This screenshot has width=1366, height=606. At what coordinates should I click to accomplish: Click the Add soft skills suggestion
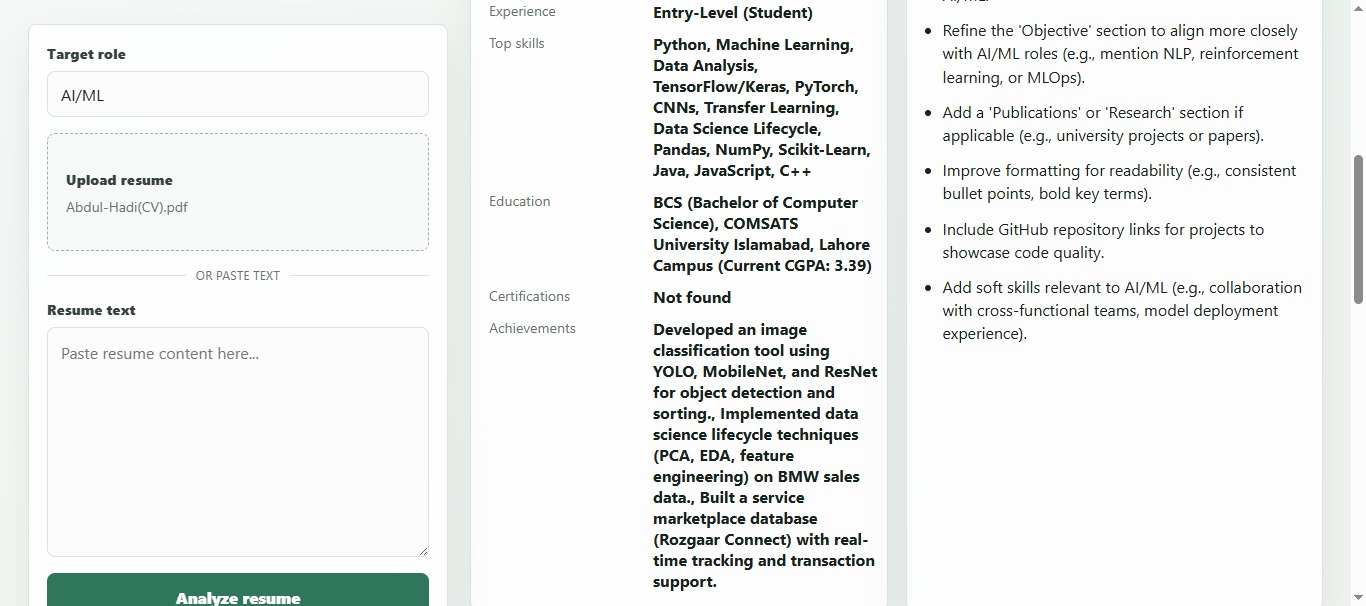click(x=1122, y=311)
